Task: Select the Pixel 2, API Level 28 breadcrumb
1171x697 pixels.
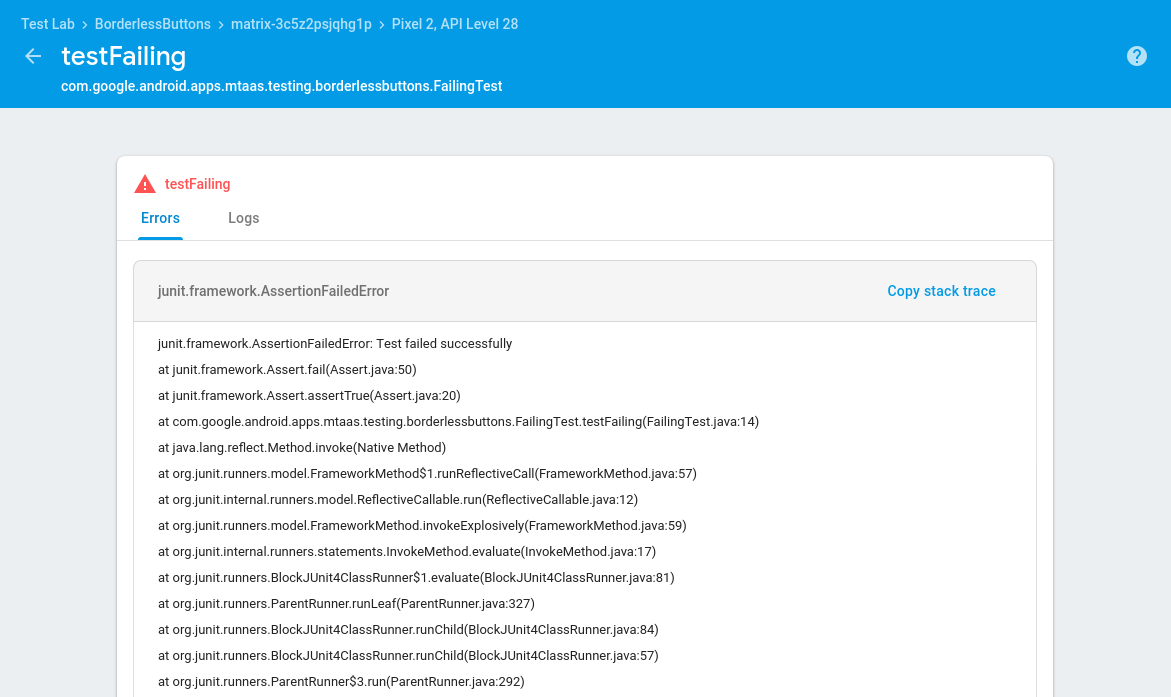Action: pos(455,24)
